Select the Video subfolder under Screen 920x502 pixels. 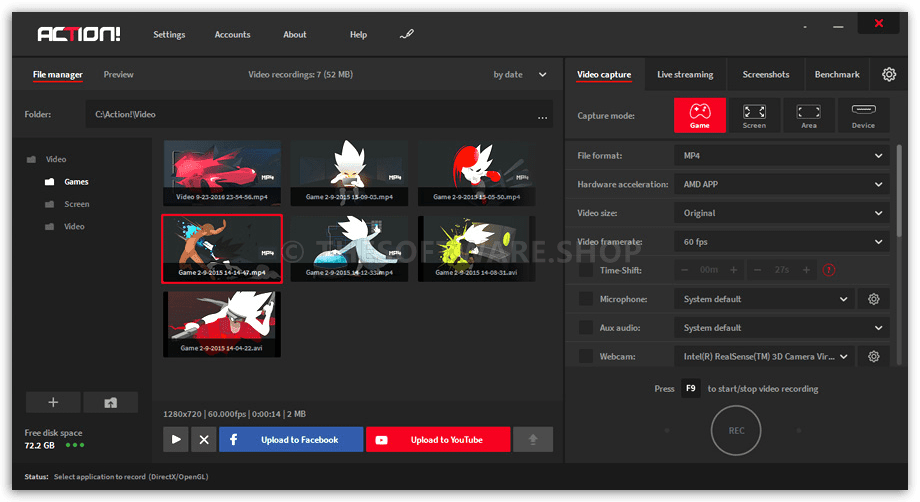click(65, 226)
